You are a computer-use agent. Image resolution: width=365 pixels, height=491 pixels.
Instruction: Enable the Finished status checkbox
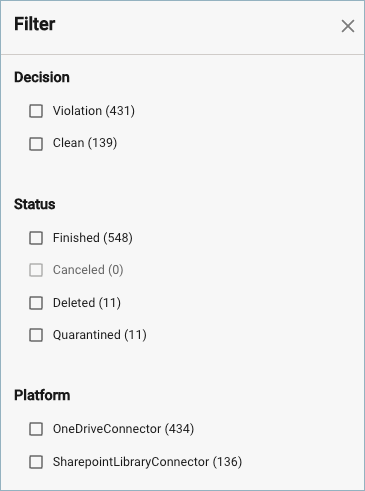click(36, 238)
